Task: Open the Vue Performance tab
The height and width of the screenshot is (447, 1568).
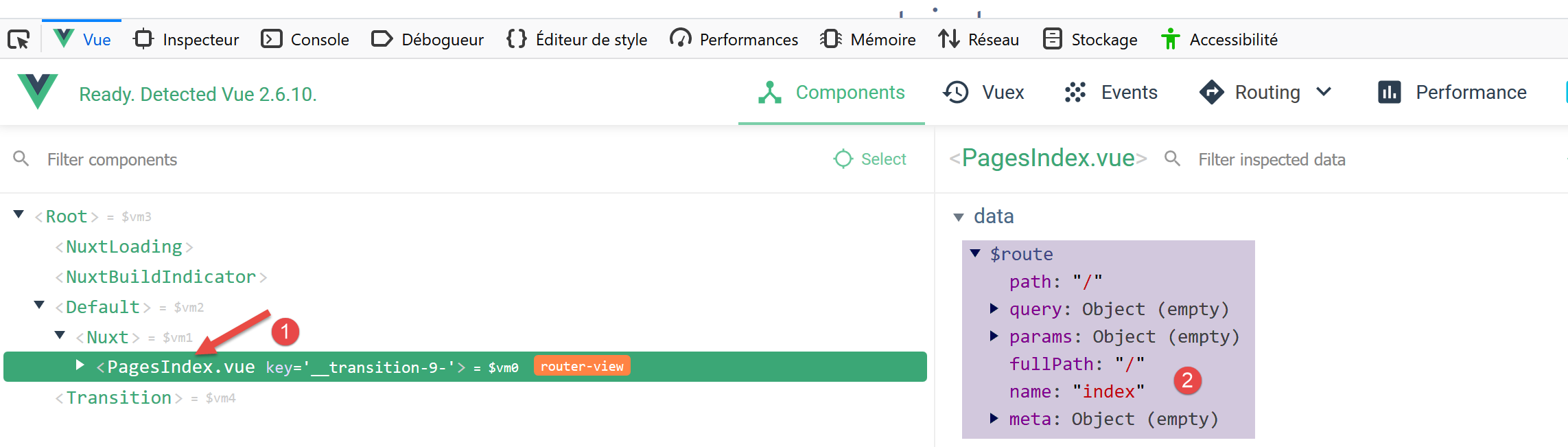Action: pyautogui.click(x=1452, y=92)
